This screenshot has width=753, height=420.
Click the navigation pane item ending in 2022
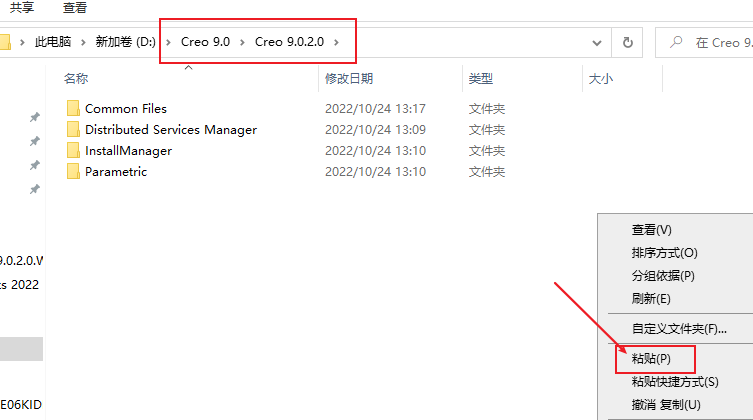coord(19,285)
